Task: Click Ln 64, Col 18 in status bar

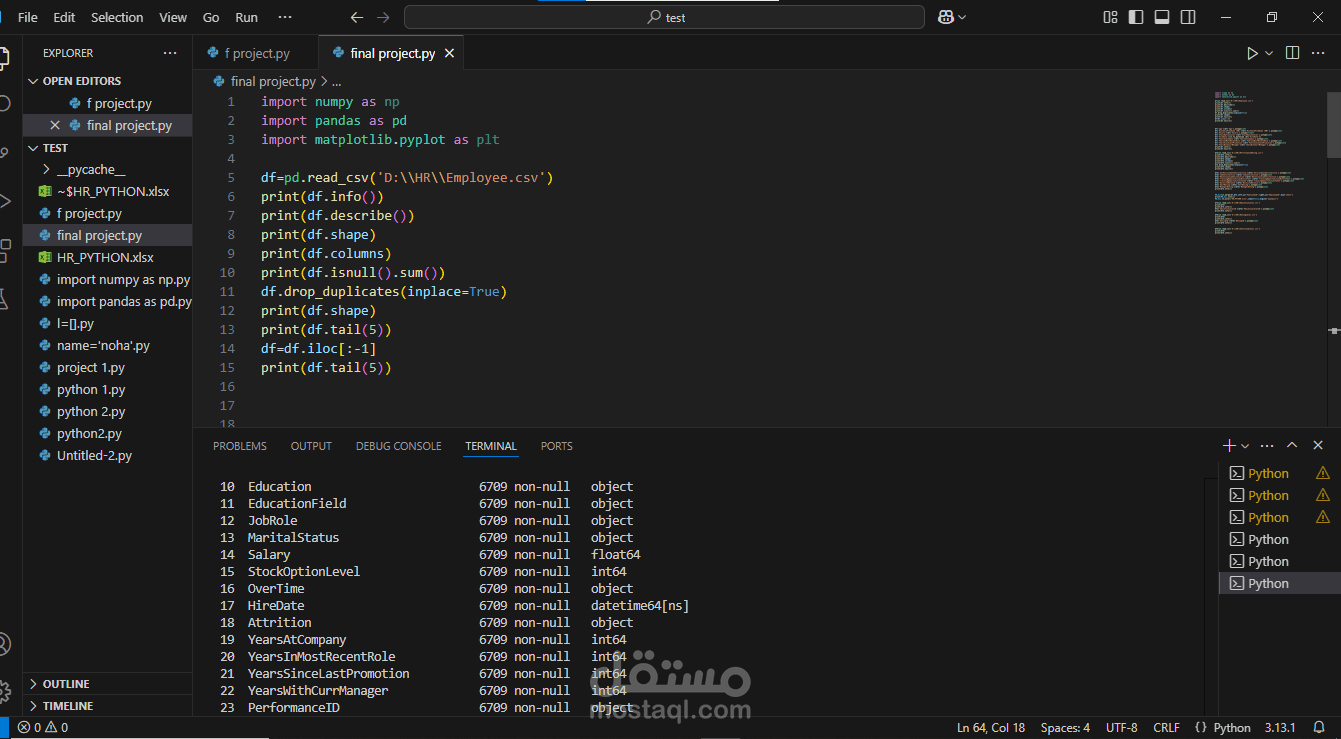Action: (x=991, y=727)
